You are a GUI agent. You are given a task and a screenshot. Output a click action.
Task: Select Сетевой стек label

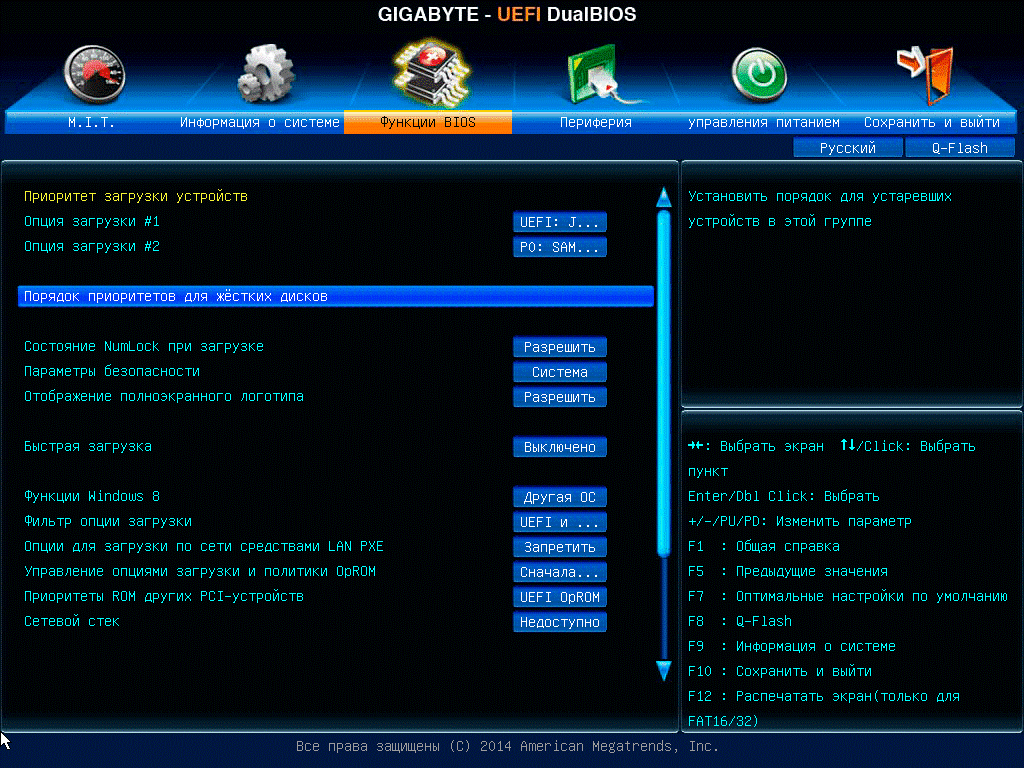(x=71, y=621)
